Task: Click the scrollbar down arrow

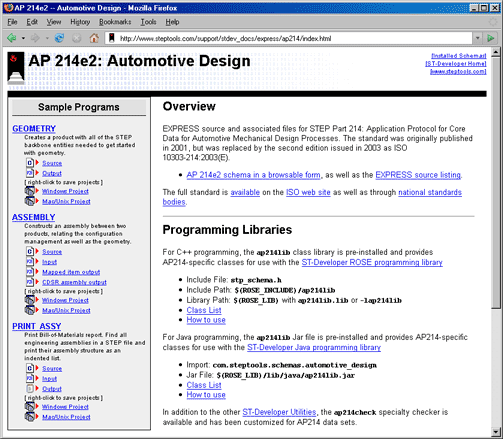Action: pos(495,432)
